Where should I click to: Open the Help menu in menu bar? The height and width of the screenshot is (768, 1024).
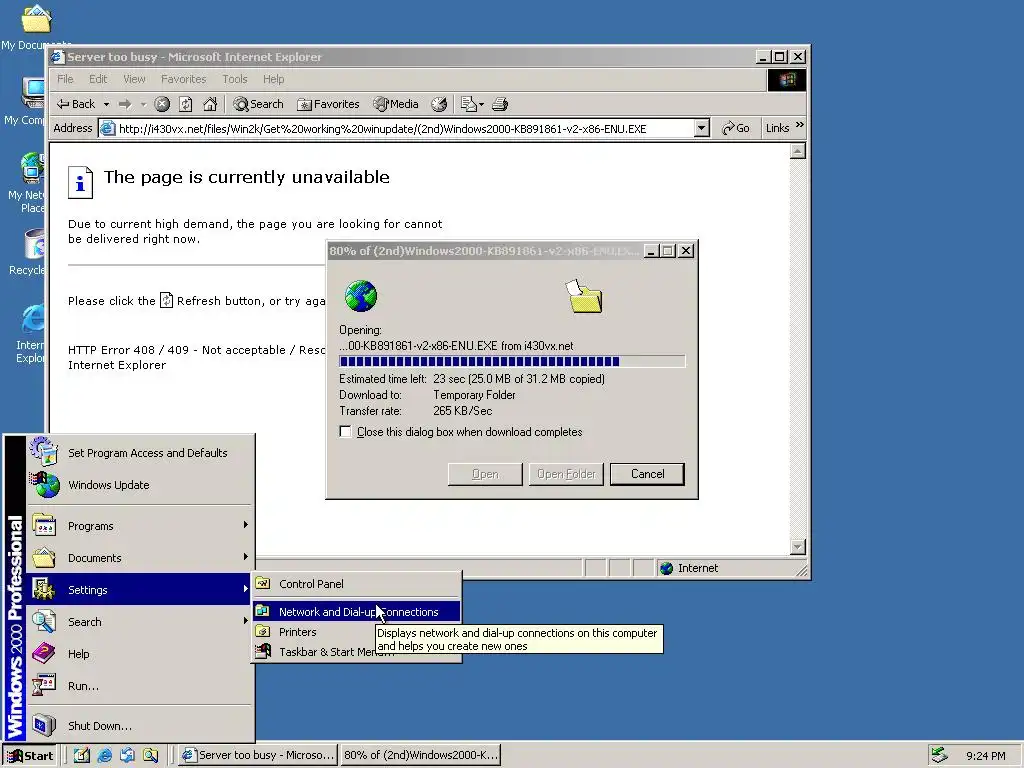tap(274, 79)
